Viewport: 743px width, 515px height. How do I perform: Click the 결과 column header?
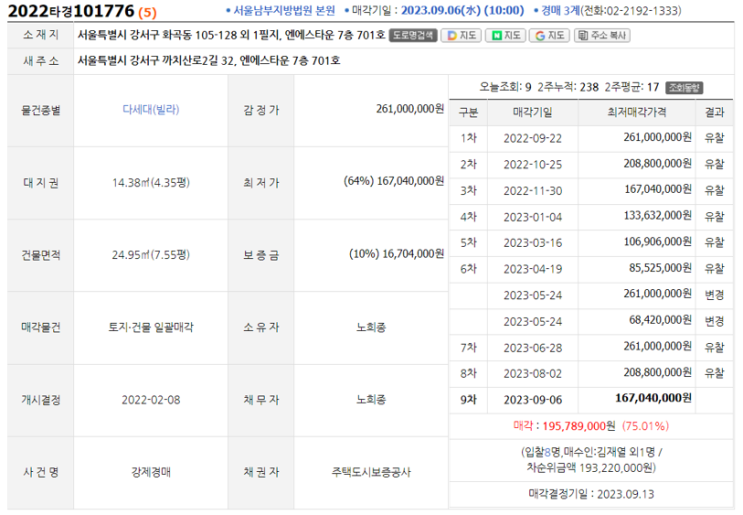click(714, 112)
